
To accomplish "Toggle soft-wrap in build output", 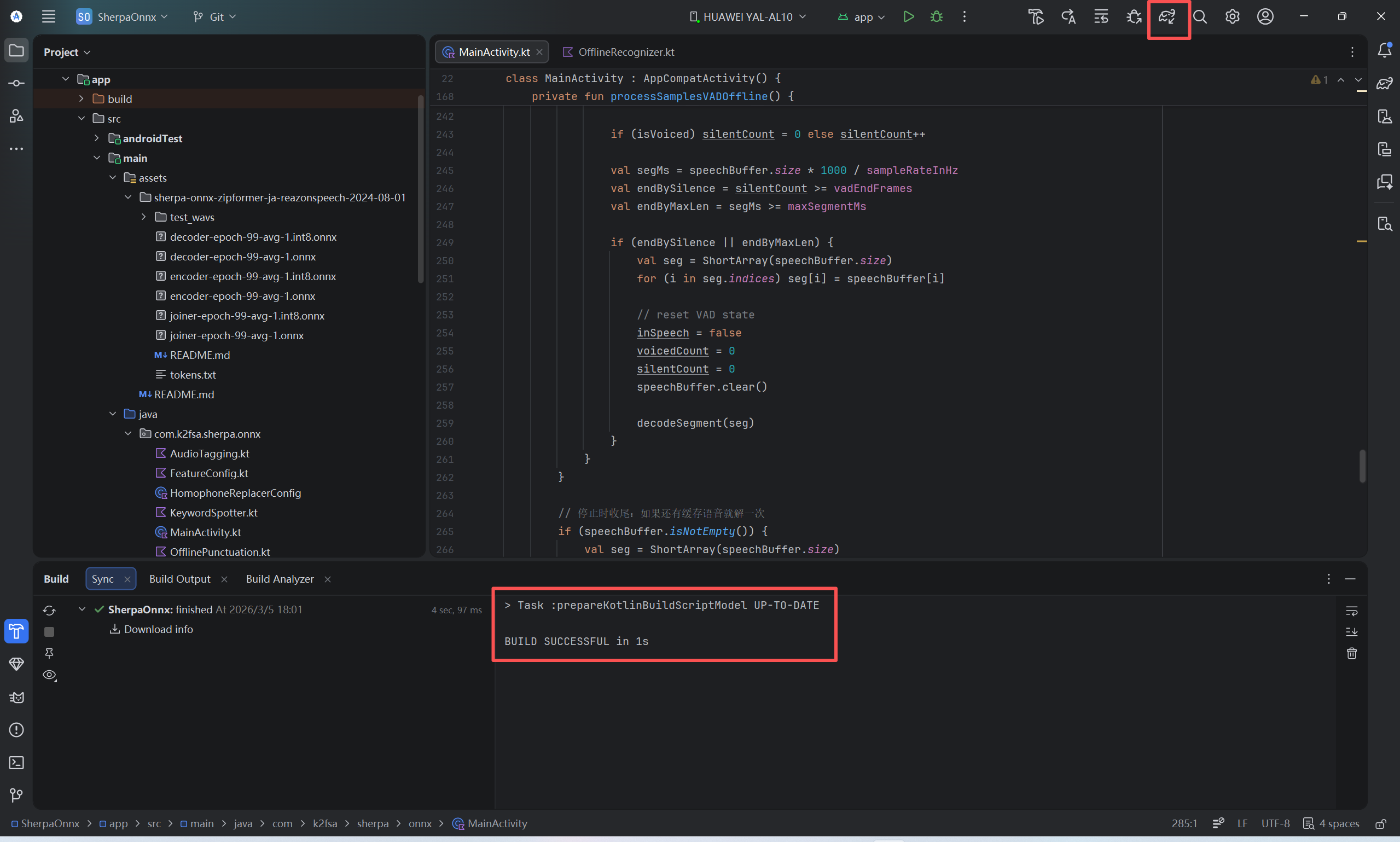I will tap(1352, 611).
